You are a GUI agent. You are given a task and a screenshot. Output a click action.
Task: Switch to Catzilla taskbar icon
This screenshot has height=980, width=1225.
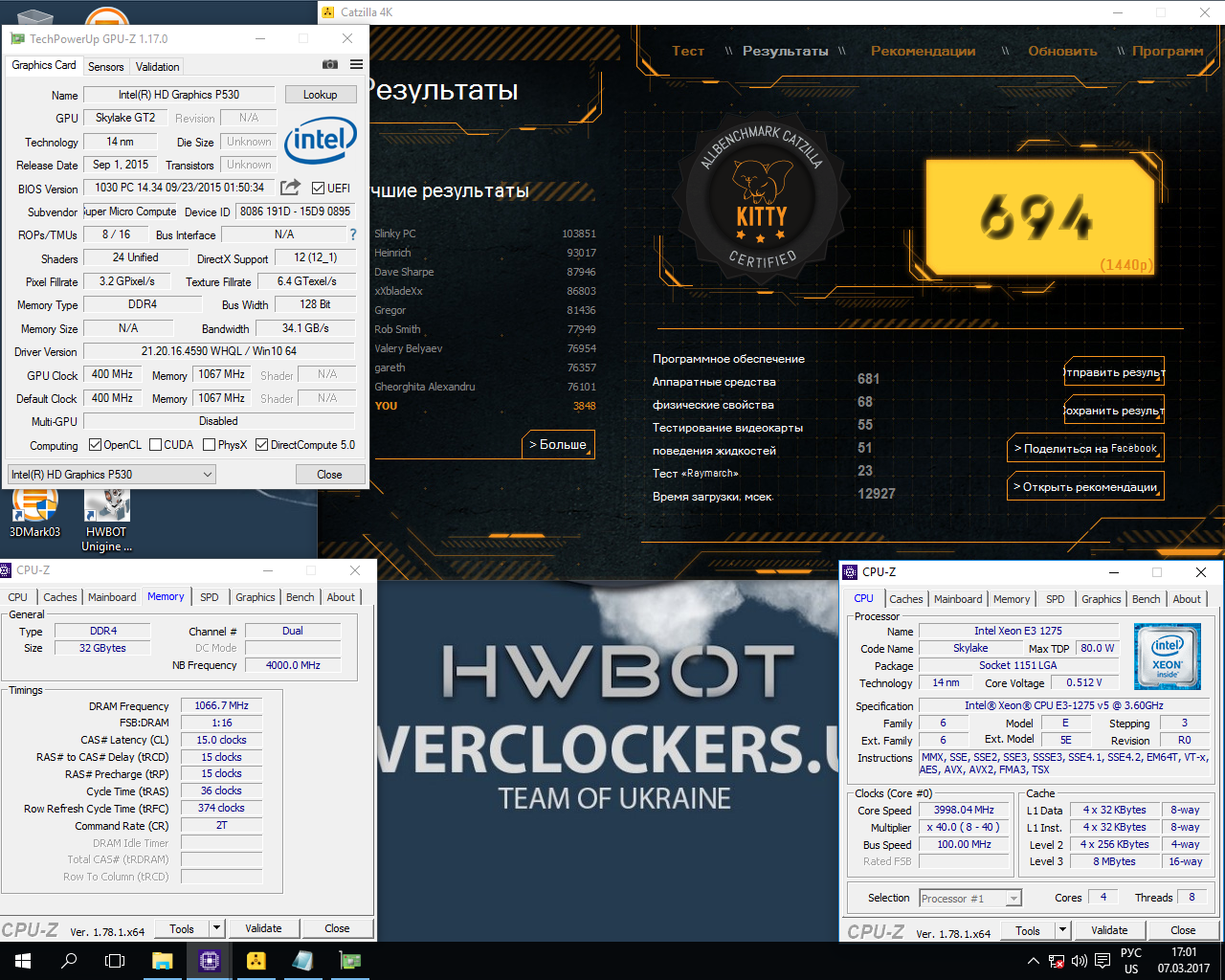pos(256,961)
